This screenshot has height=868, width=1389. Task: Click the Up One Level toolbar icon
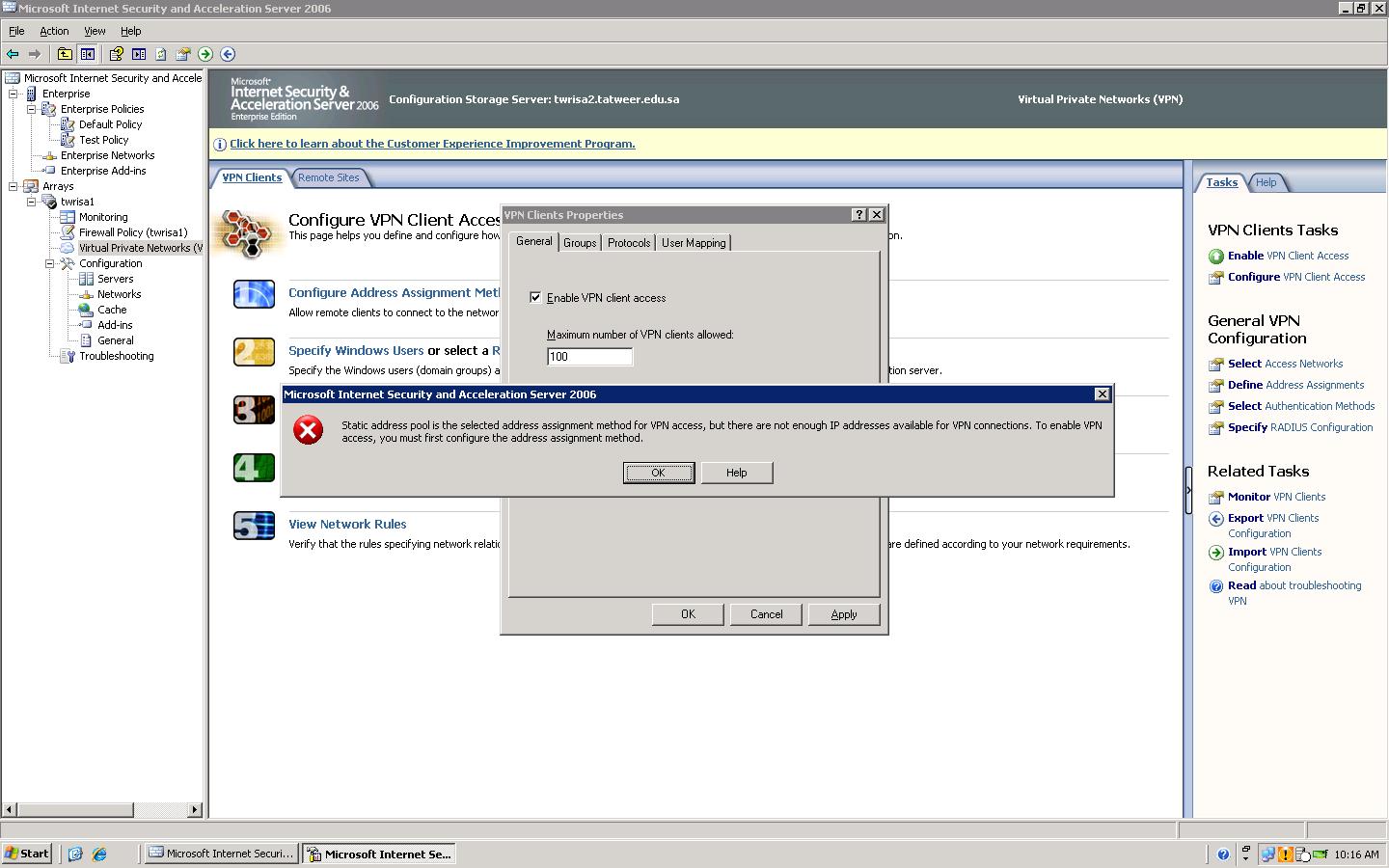[x=65, y=54]
